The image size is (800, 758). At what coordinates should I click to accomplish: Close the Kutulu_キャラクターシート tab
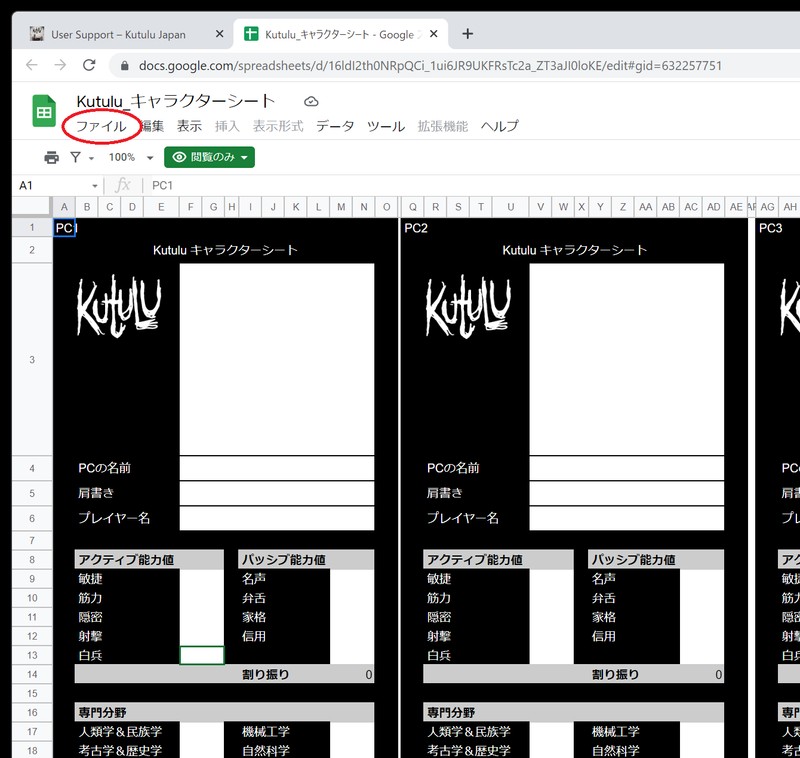click(434, 34)
